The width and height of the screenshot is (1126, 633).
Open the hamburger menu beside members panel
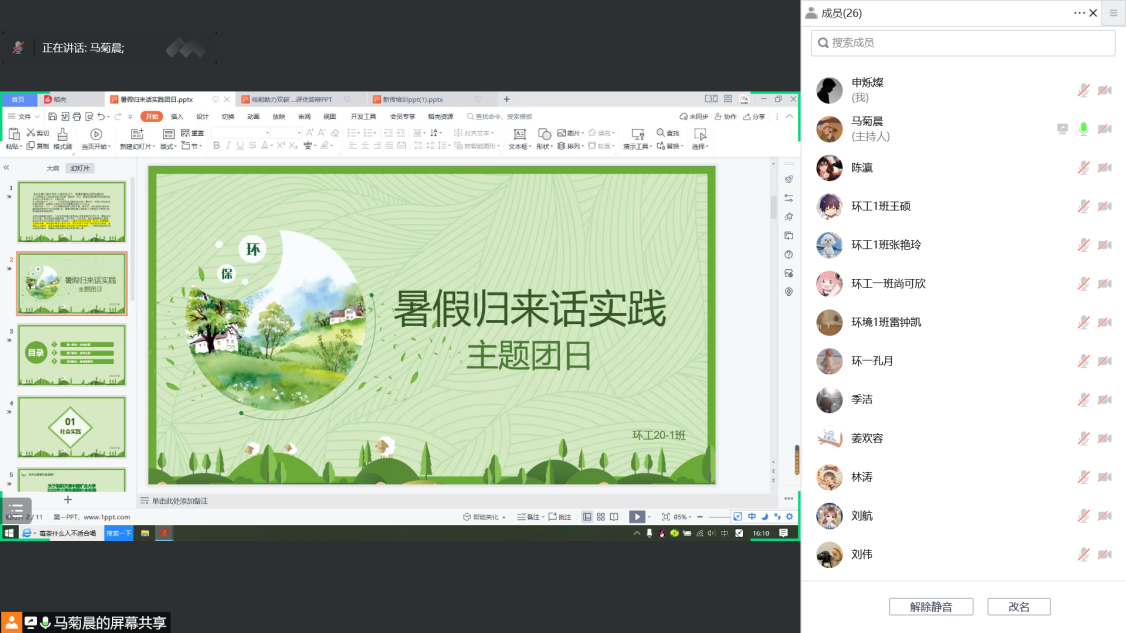[x=1113, y=13]
